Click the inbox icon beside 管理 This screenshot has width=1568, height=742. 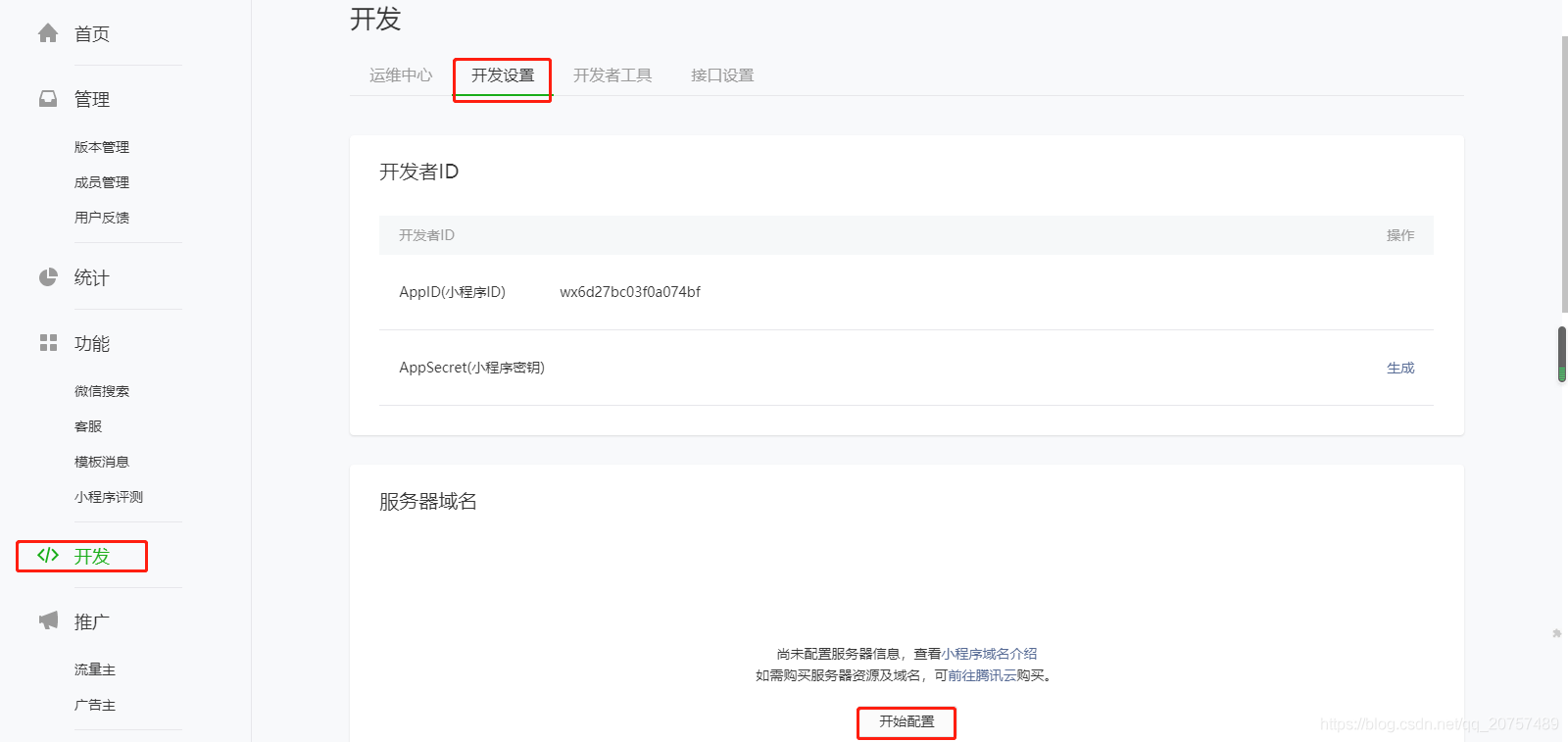48,99
